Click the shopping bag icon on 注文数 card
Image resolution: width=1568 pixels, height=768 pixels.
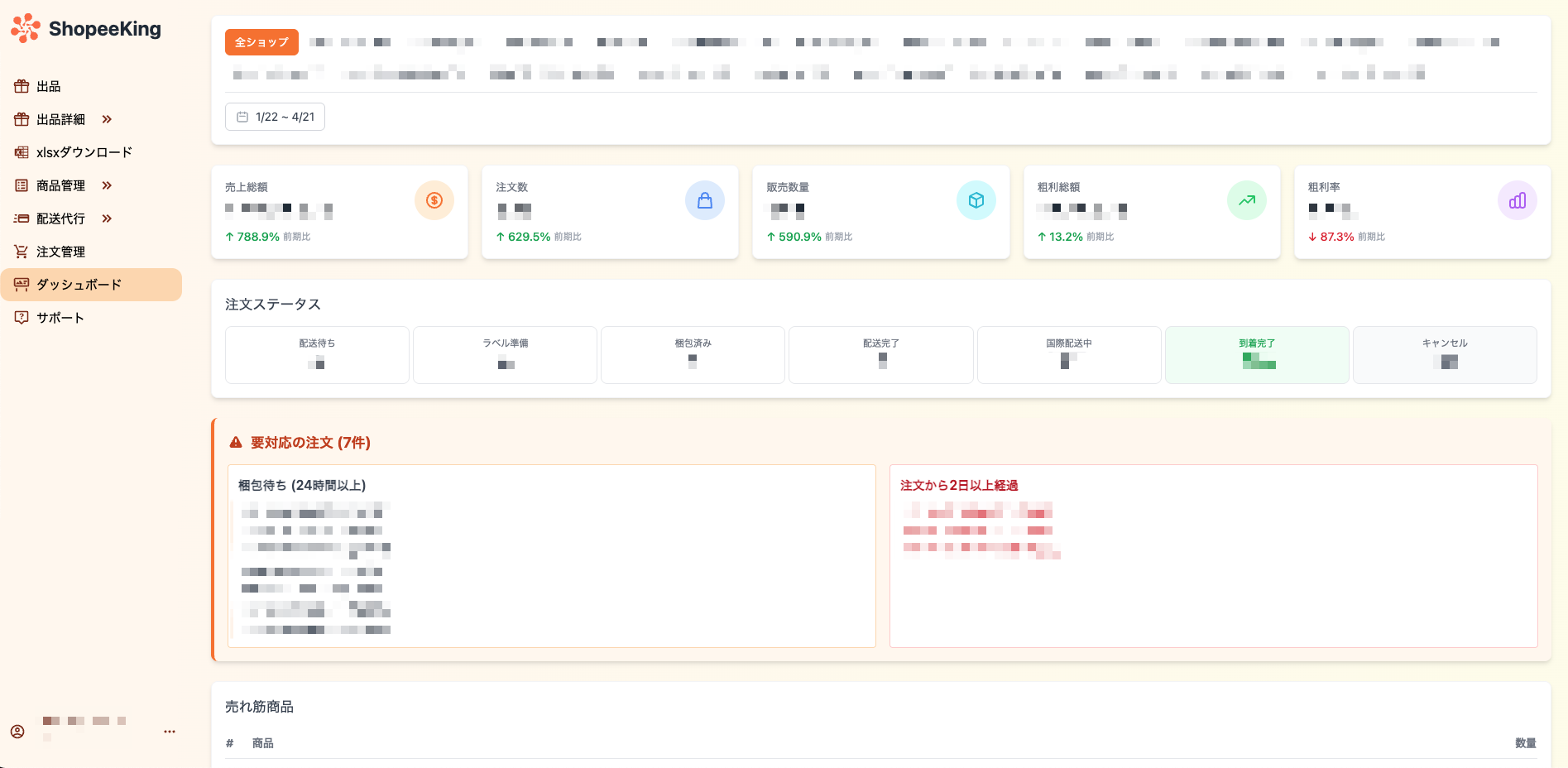point(705,200)
